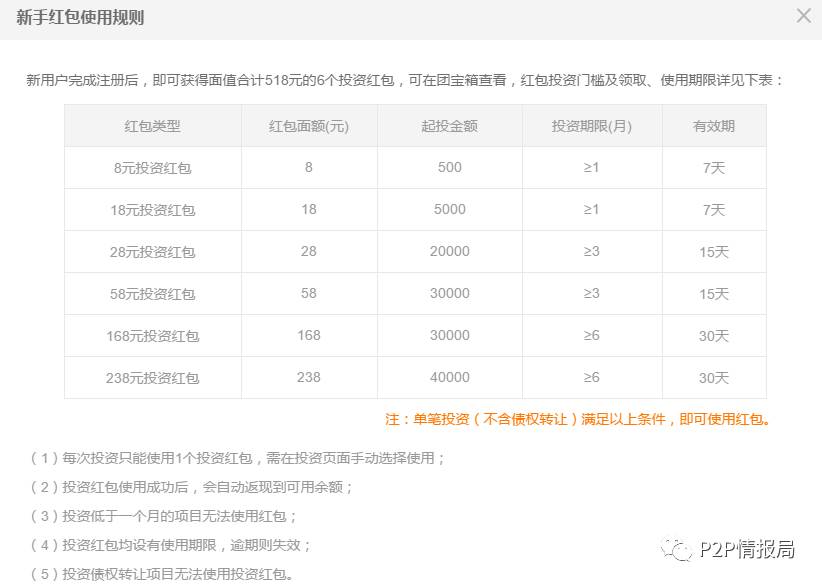Click face value cell 58

click(x=309, y=293)
